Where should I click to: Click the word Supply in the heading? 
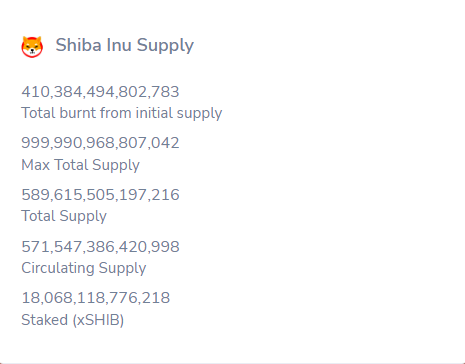[x=165, y=46]
